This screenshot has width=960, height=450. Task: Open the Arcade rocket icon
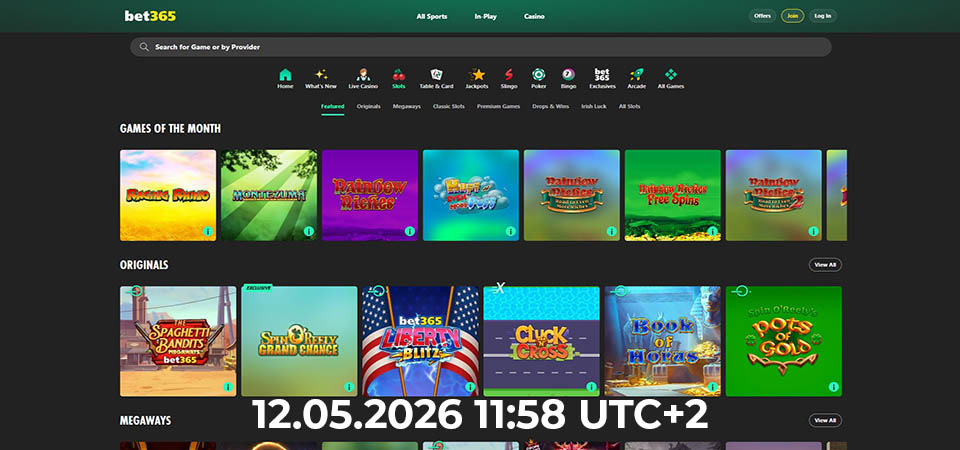point(636,75)
